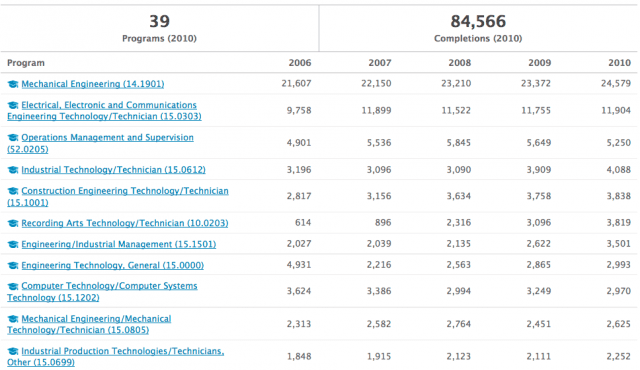Click graduation cap icon beside Computer Technology/Computer Systems
Viewport: 640px width, 370px height.
(x=13, y=286)
